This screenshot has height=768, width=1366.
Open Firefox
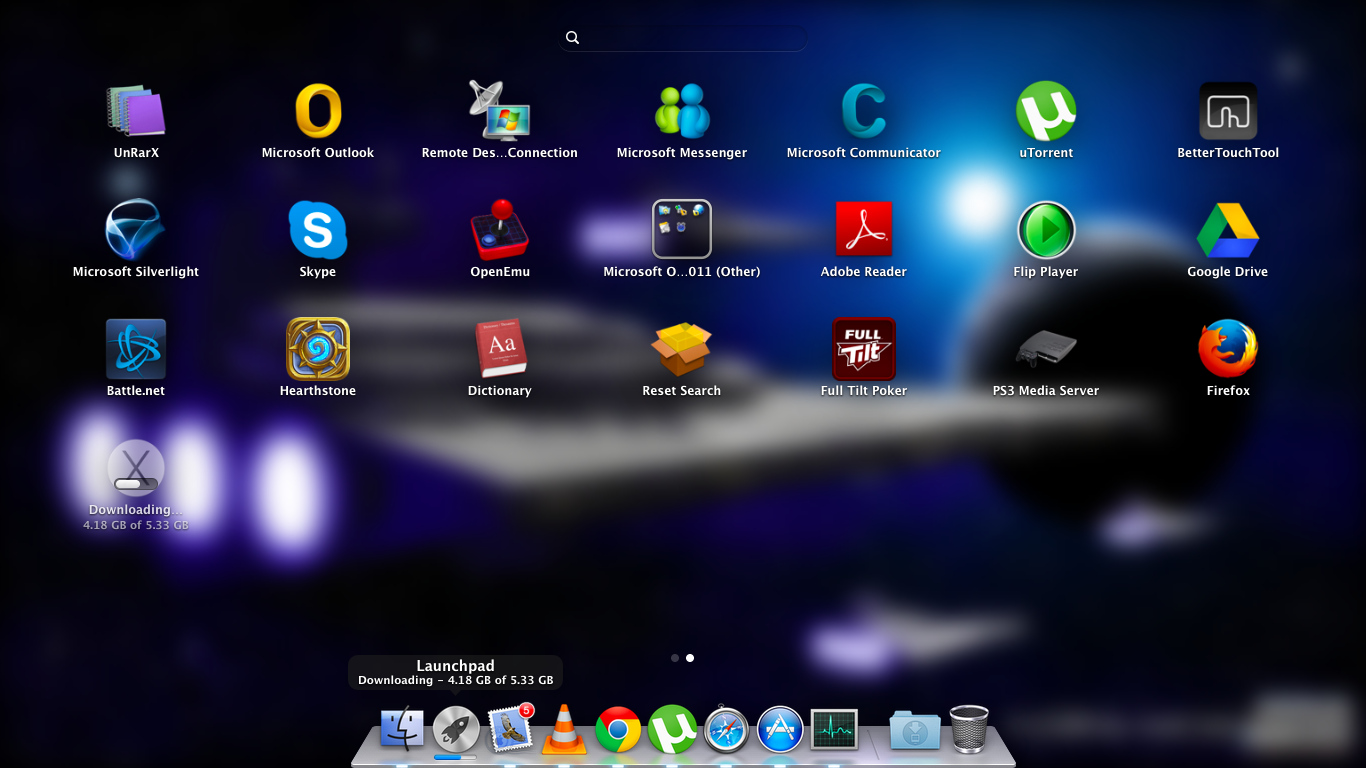pyautogui.click(x=1228, y=349)
